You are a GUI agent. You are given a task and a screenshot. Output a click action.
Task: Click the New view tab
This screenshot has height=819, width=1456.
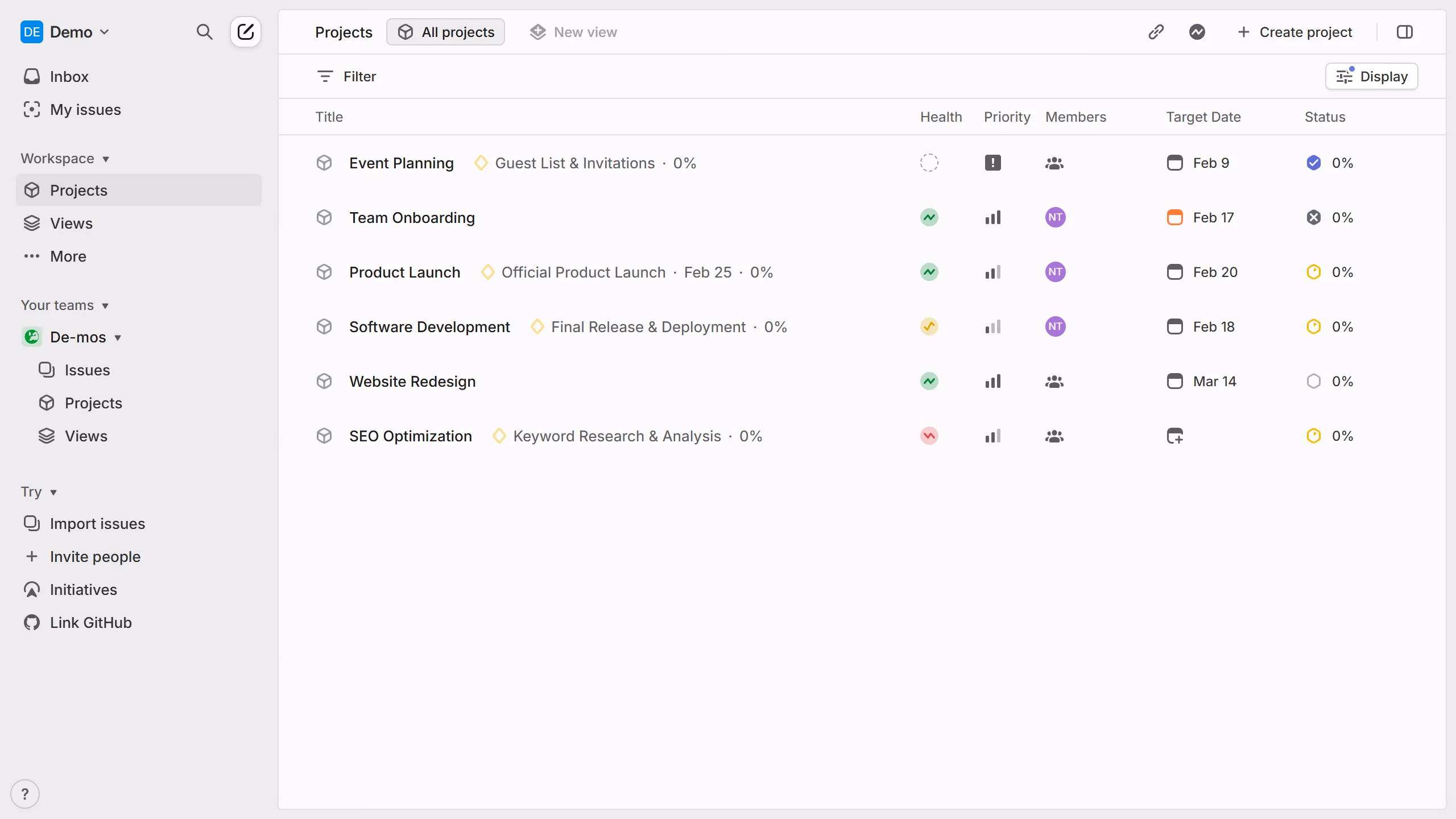click(573, 32)
